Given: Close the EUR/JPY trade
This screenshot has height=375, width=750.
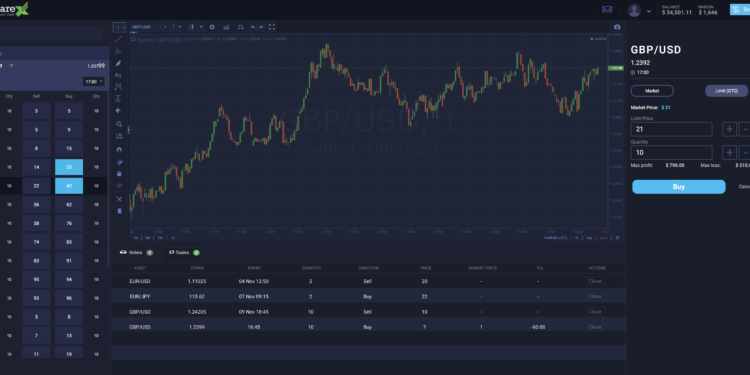Looking at the screenshot, I should [595, 297].
